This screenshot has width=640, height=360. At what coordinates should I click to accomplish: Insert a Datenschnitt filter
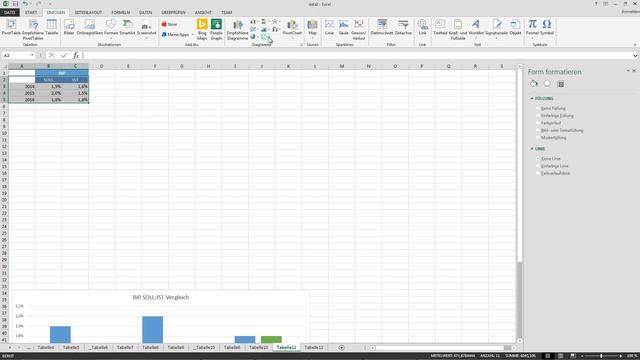[382, 28]
